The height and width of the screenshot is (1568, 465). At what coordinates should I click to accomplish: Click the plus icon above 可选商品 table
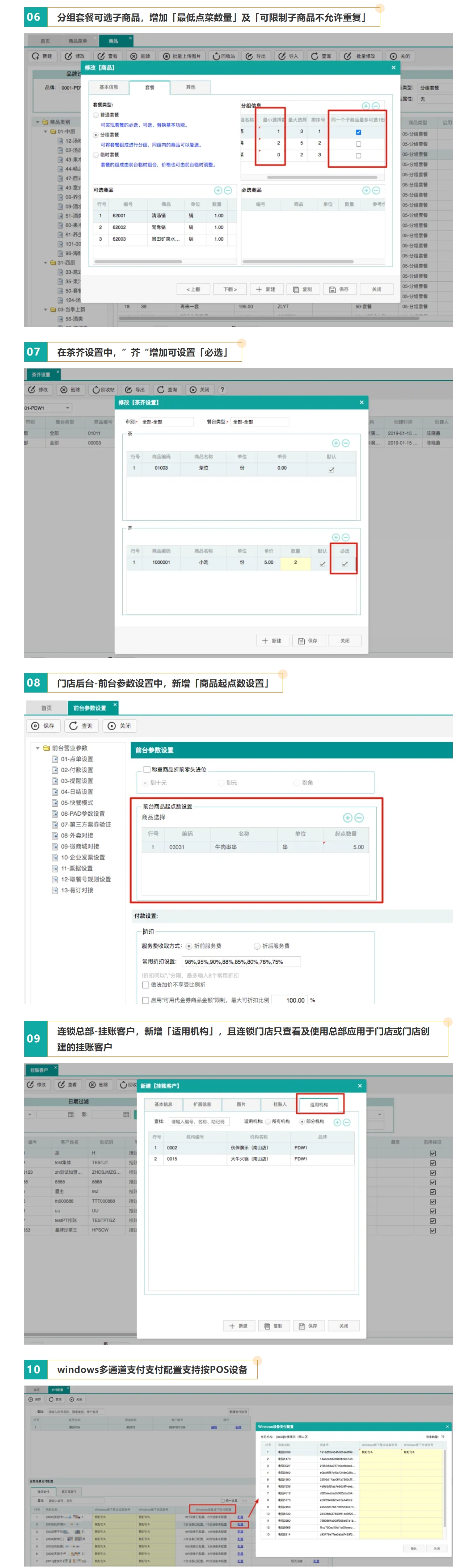pyautogui.click(x=218, y=190)
